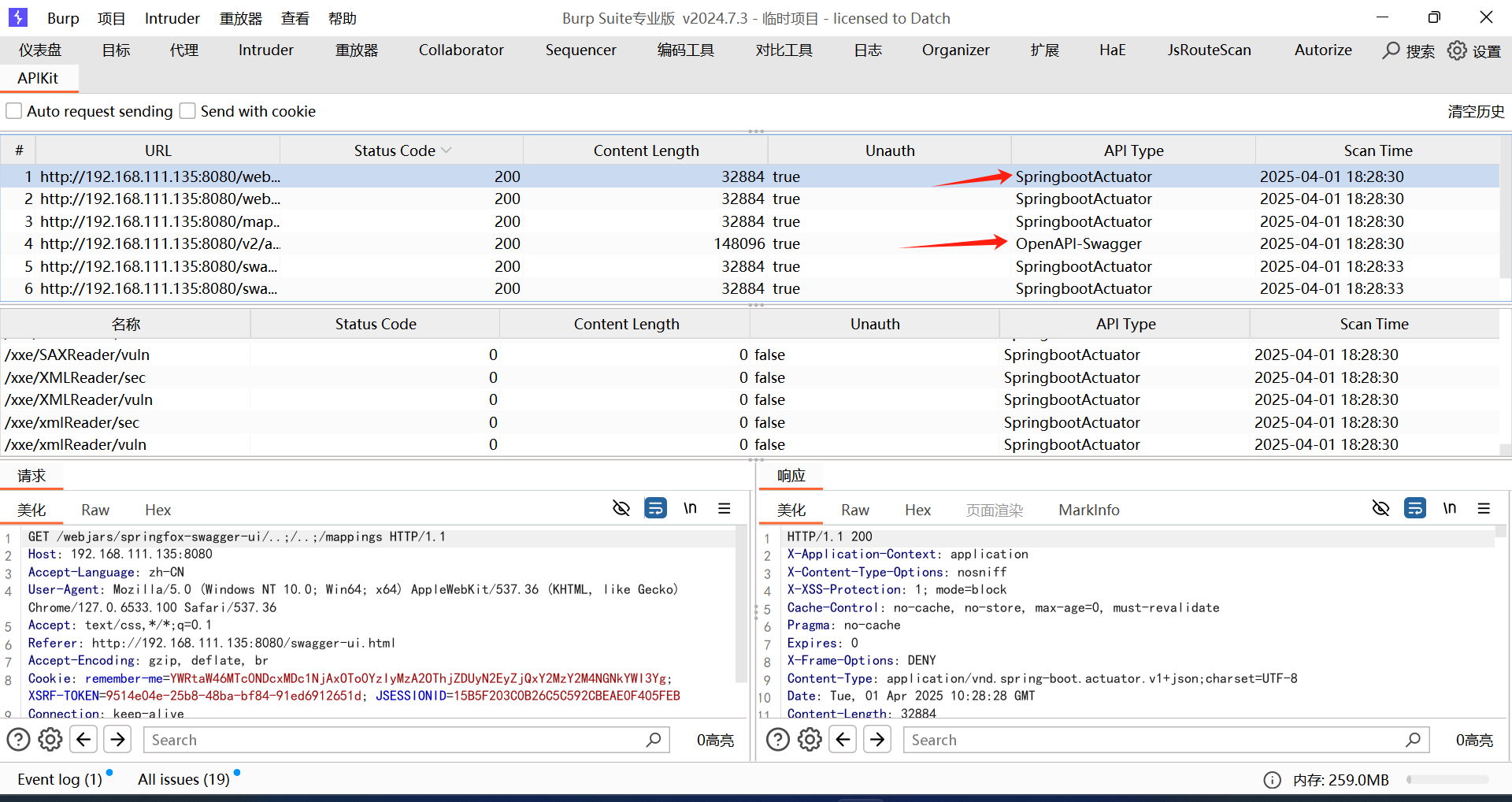Viewport: 1512px width, 802px height.
Task: Click memory info icon in status bar
Action: (x=1272, y=780)
